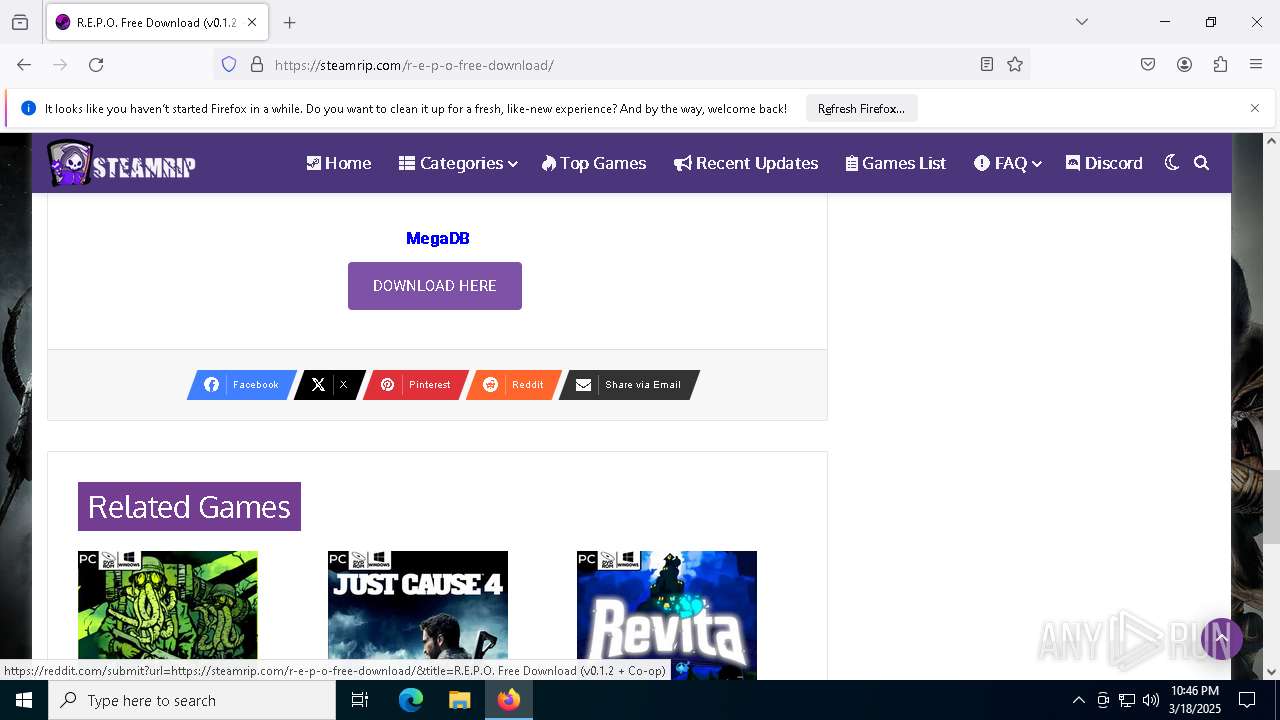The height and width of the screenshot is (720, 1280).
Task: Open the network tray icon
Action: click(1127, 700)
